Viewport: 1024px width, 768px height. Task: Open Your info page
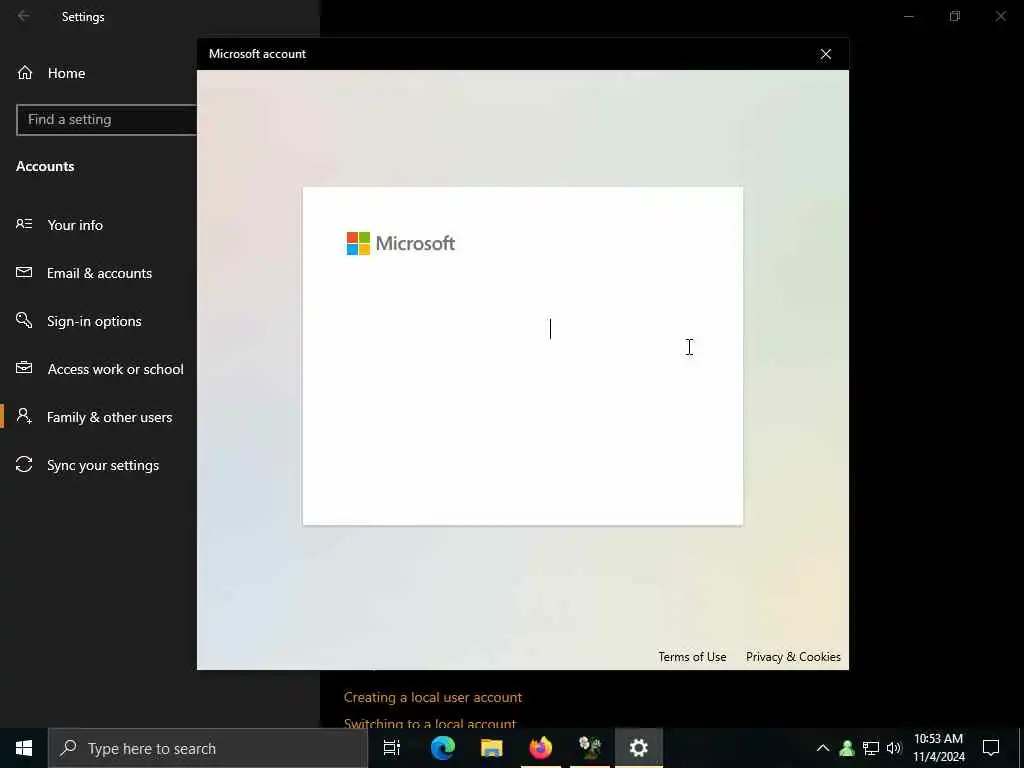[x=75, y=225]
